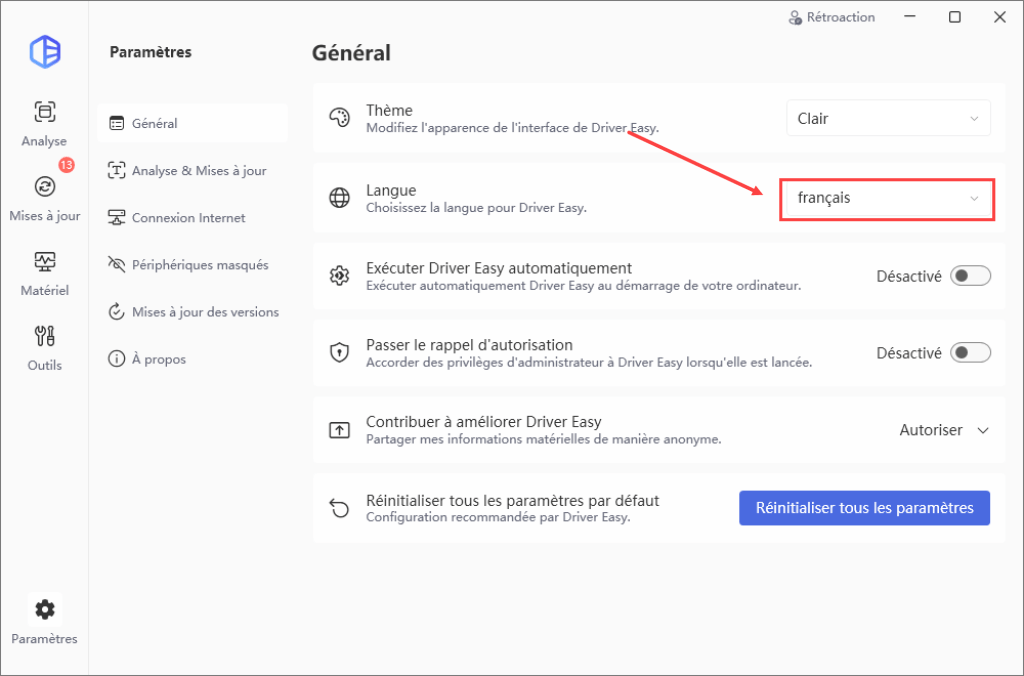
Task: Toggle Passer le rappel d'autorisation switch
Action: pyautogui.click(x=970, y=353)
